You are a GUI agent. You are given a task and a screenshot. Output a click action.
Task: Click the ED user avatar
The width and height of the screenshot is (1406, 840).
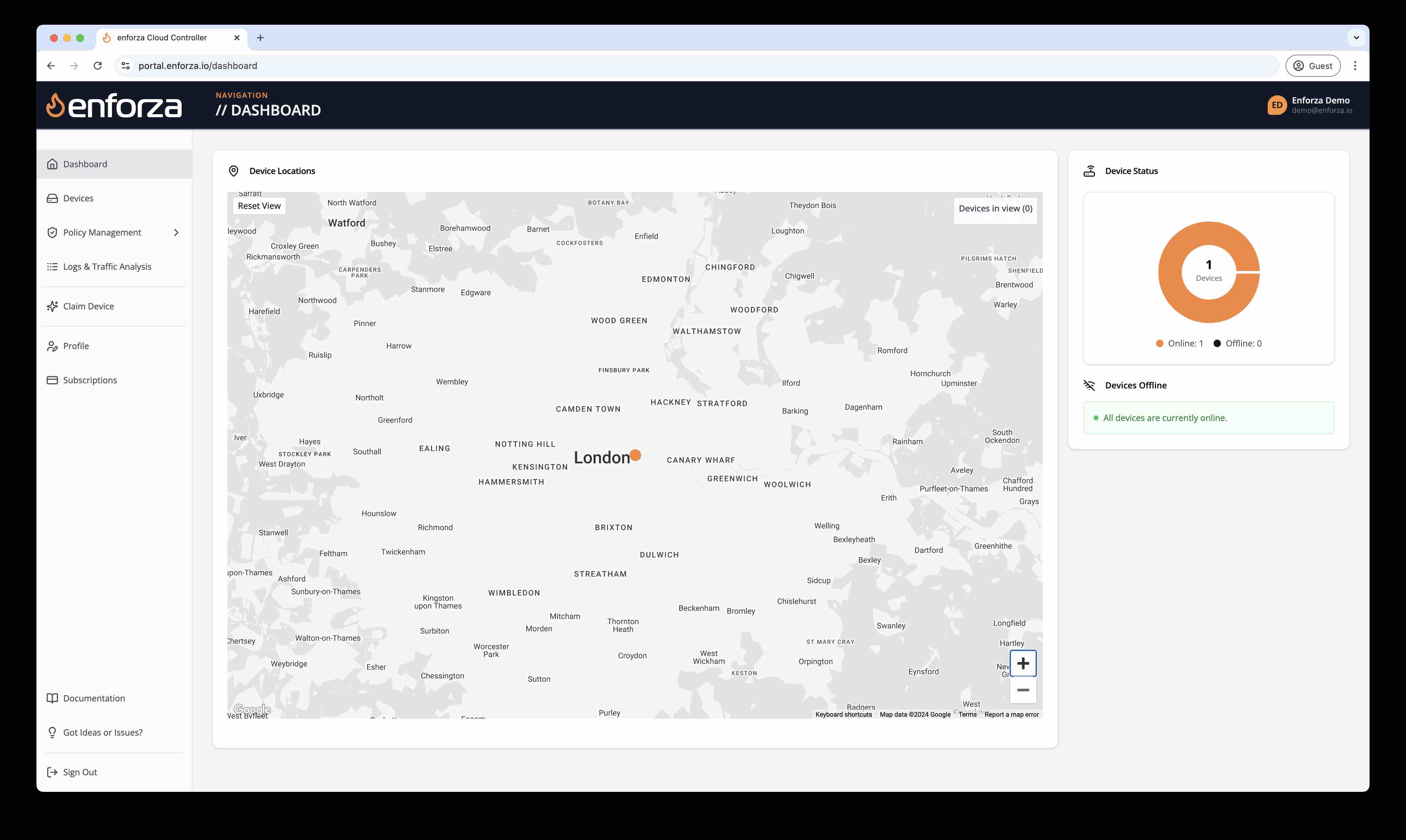coord(1277,105)
